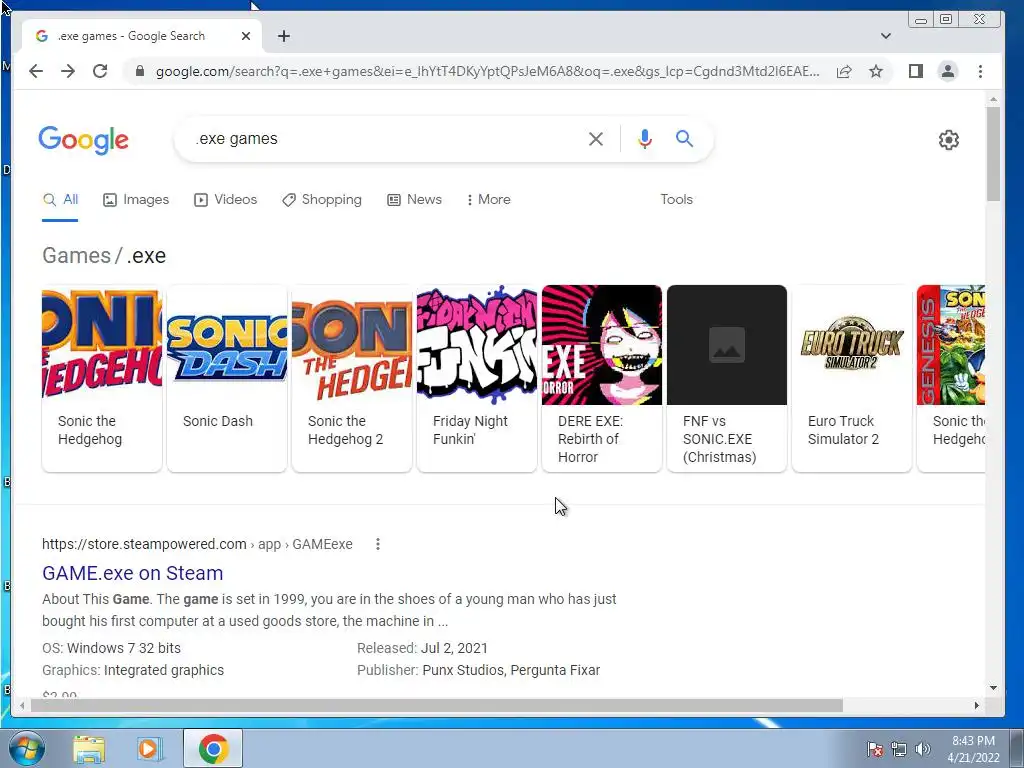The width and height of the screenshot is (1024, 768).
Task: Click the vertical scrollbar thumb
Action: pos(993,155)
